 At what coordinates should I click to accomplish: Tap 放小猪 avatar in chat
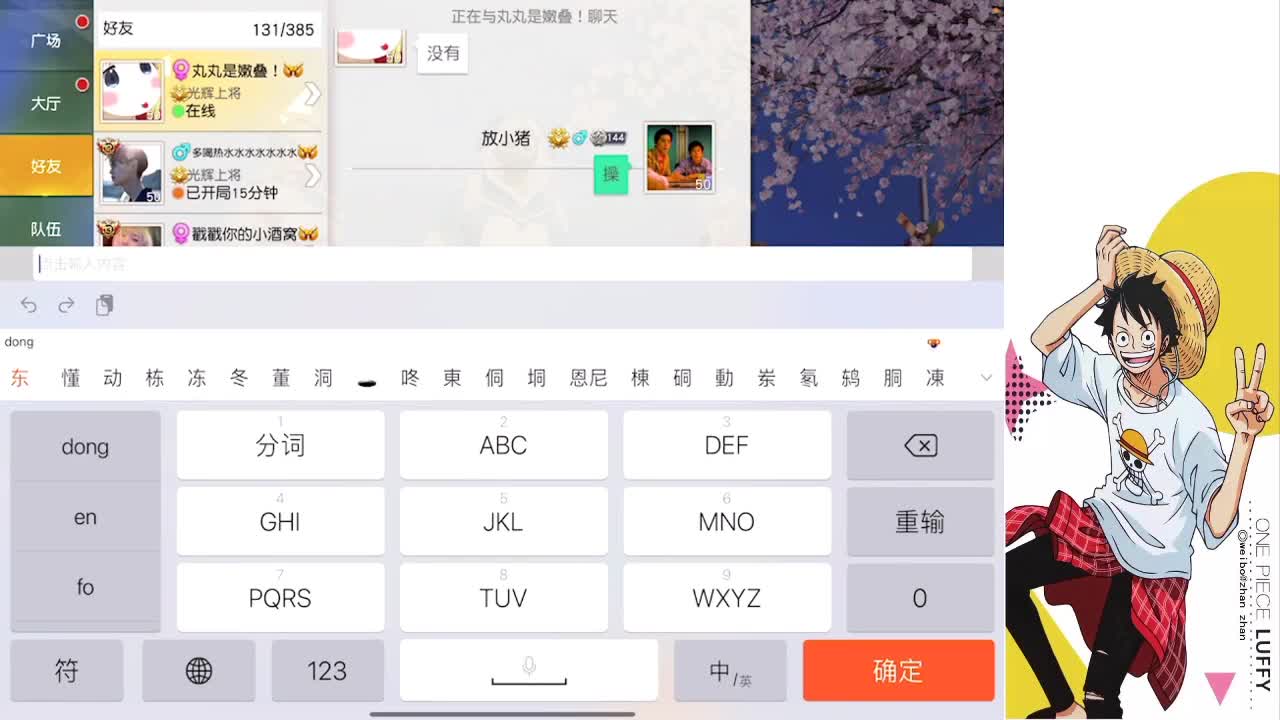(679, 158)
